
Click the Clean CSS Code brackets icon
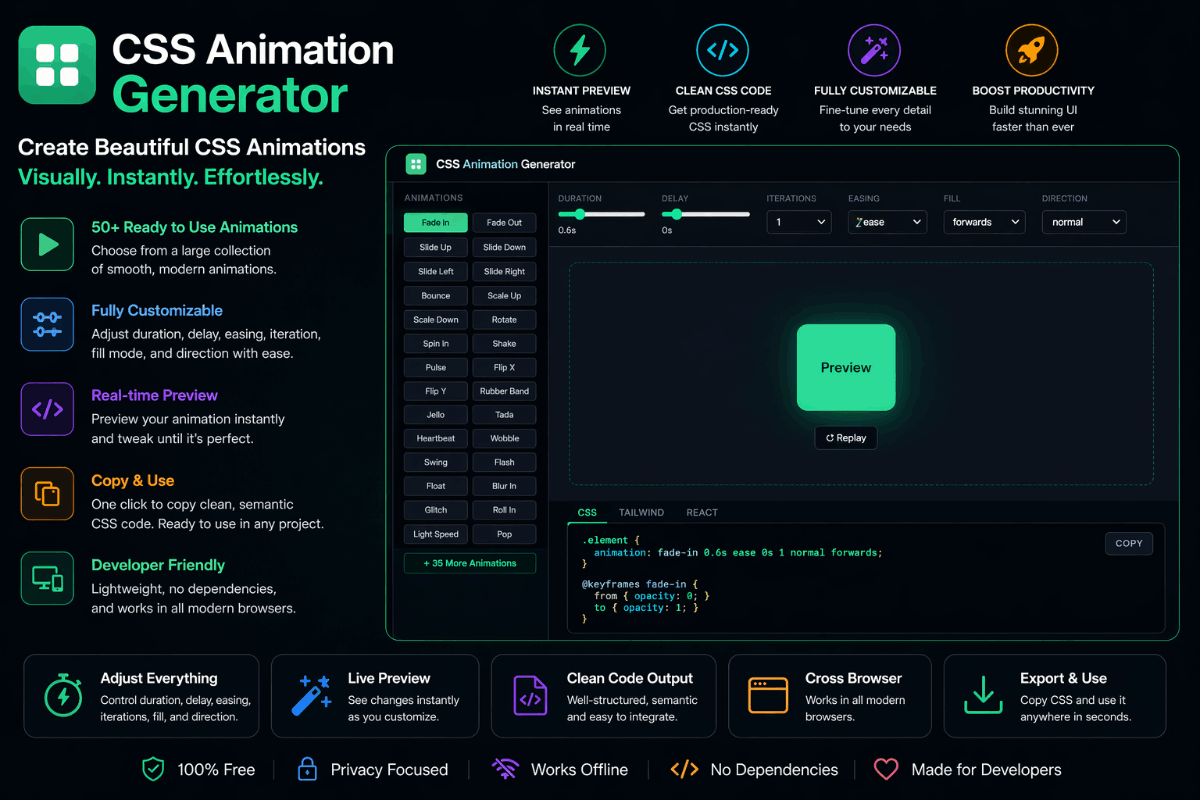tap(723, 50)
